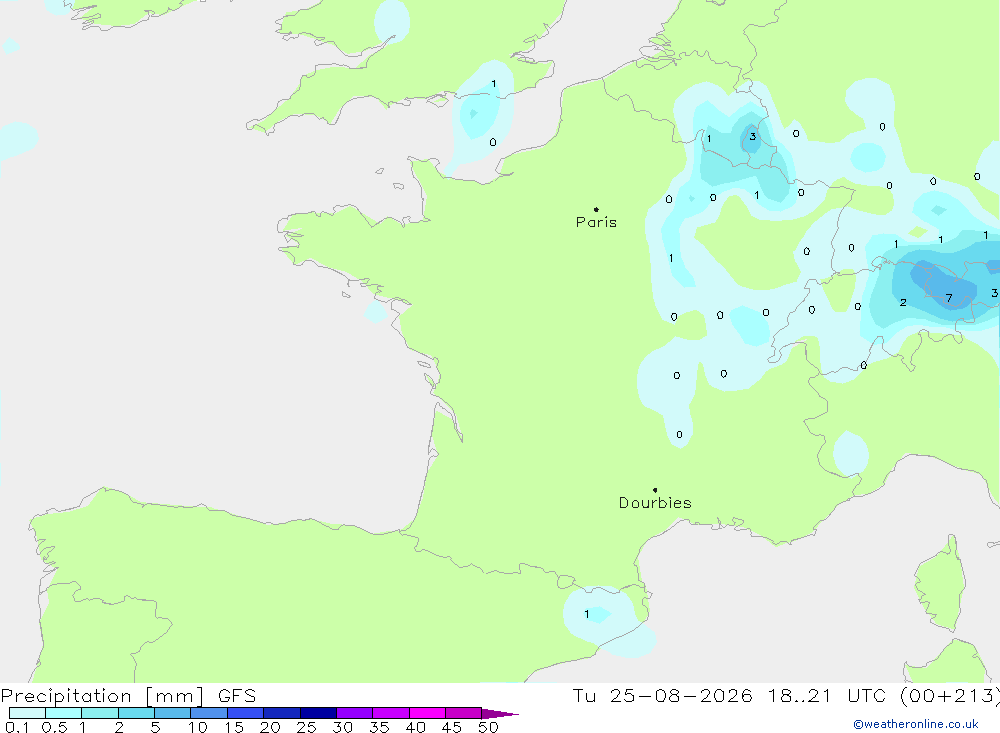Click the violet legend swatch

(x=355, y=713)
